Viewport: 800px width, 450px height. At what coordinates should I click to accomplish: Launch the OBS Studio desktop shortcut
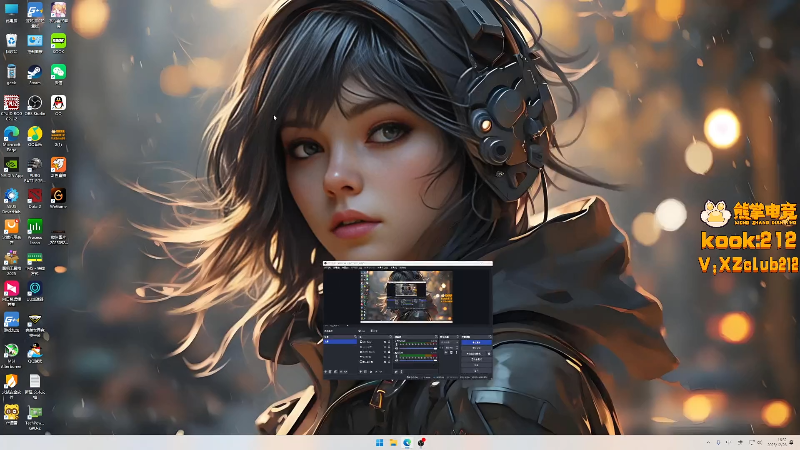(35, 104)
